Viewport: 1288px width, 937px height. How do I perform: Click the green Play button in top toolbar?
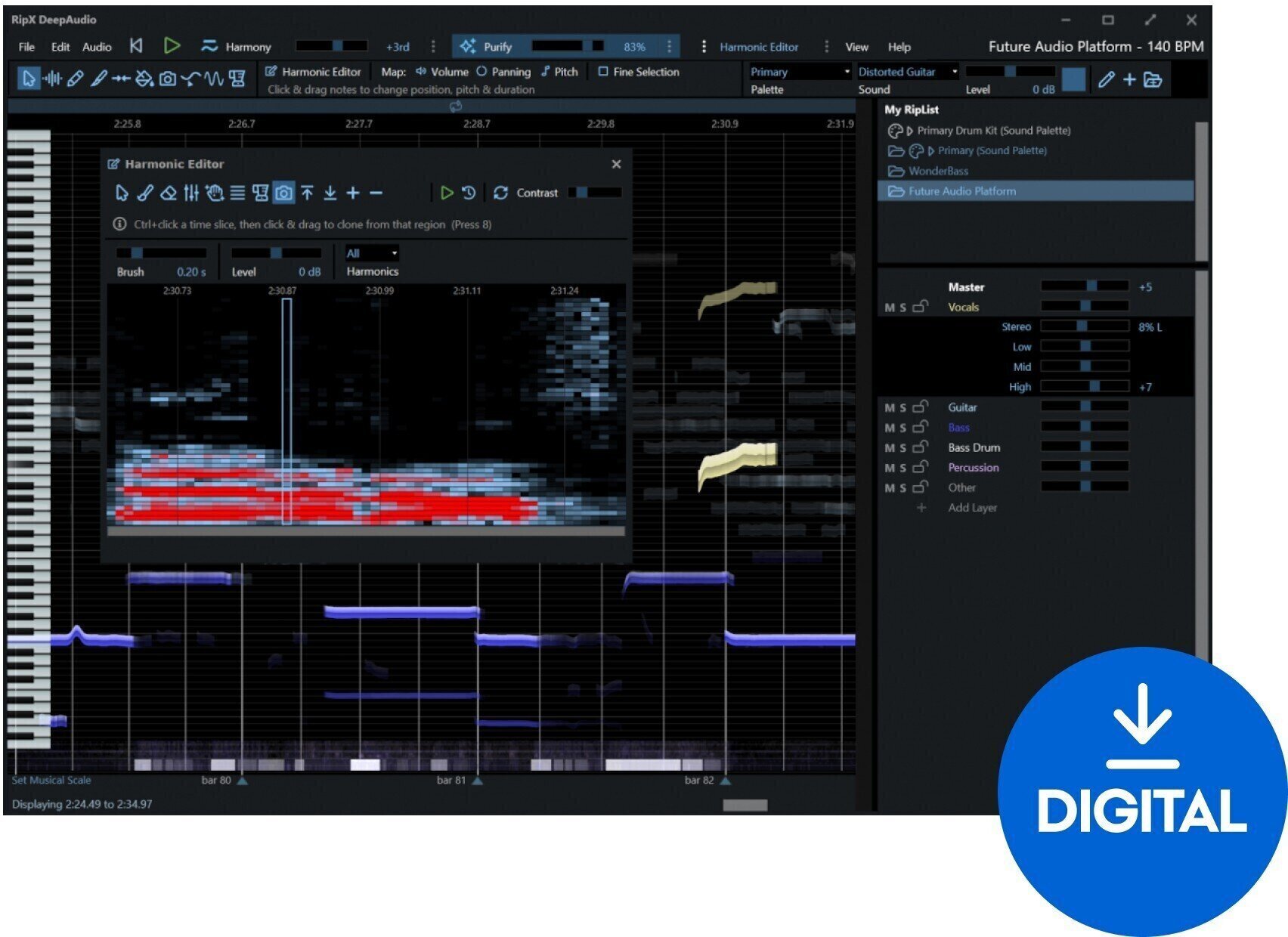(172, 46)
